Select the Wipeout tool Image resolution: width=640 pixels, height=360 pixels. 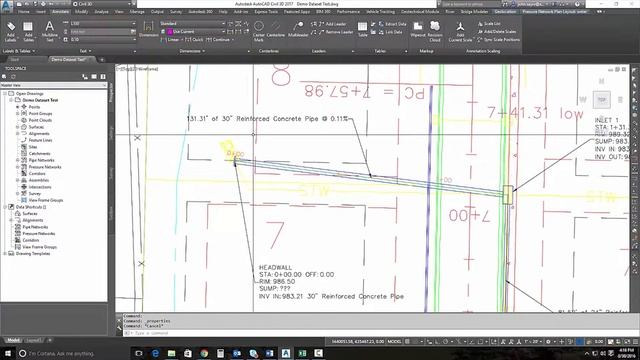click(x=418, y=30)
